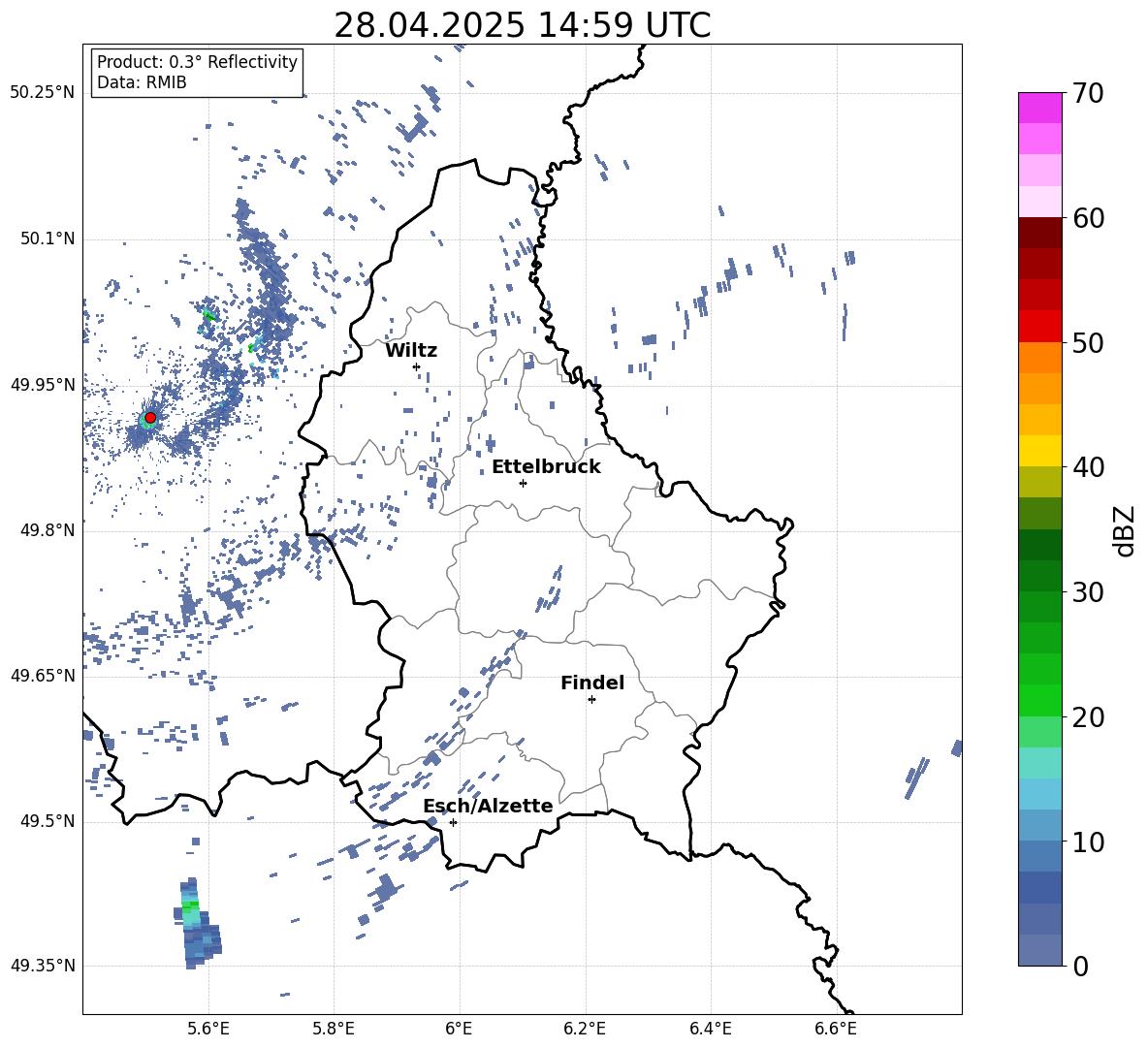Click the light blue colorbar segment above 10
The height and width of the screenshot is (1048, 1148).
coord(1039,794)
